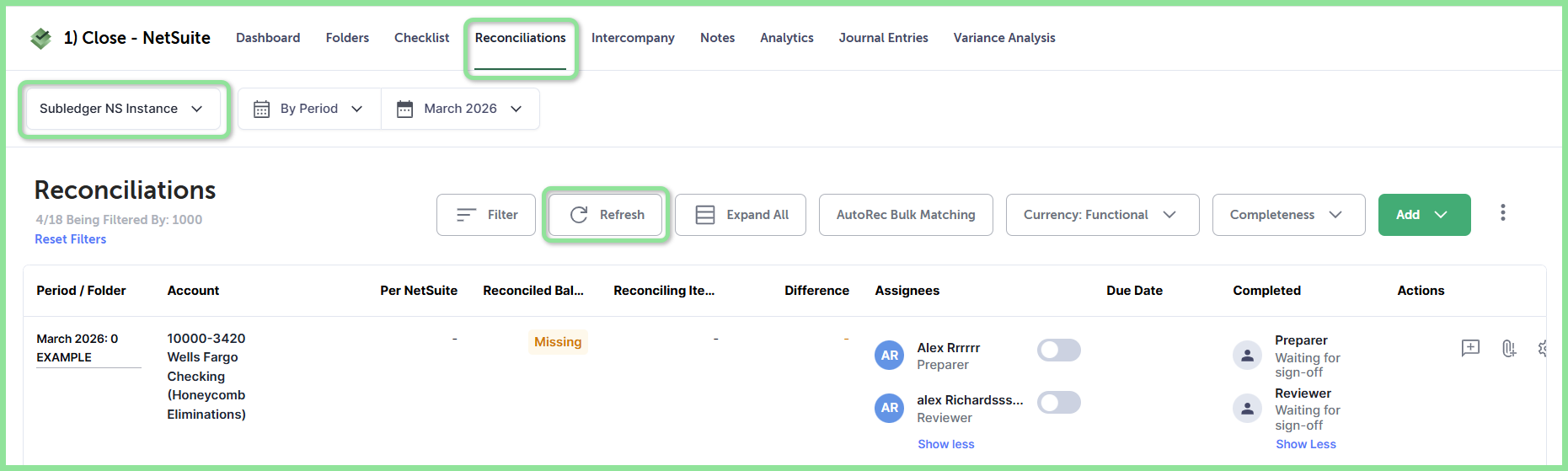The image size is (1568, 471).
Task: Toggle the Reviewer switch for alex Richardsss
Action: point(1059,403)
